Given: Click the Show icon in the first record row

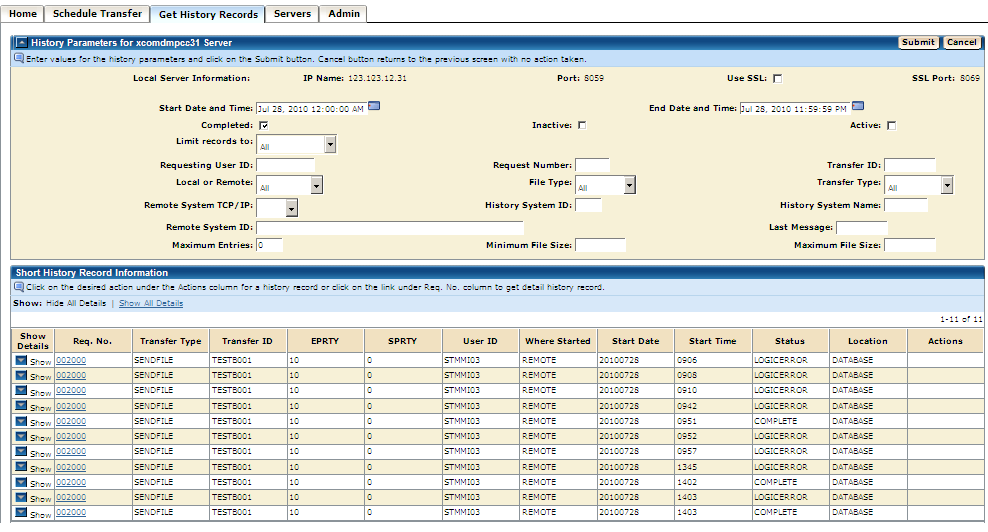Looking at the screenshot, I should click(x=21, y=361).
